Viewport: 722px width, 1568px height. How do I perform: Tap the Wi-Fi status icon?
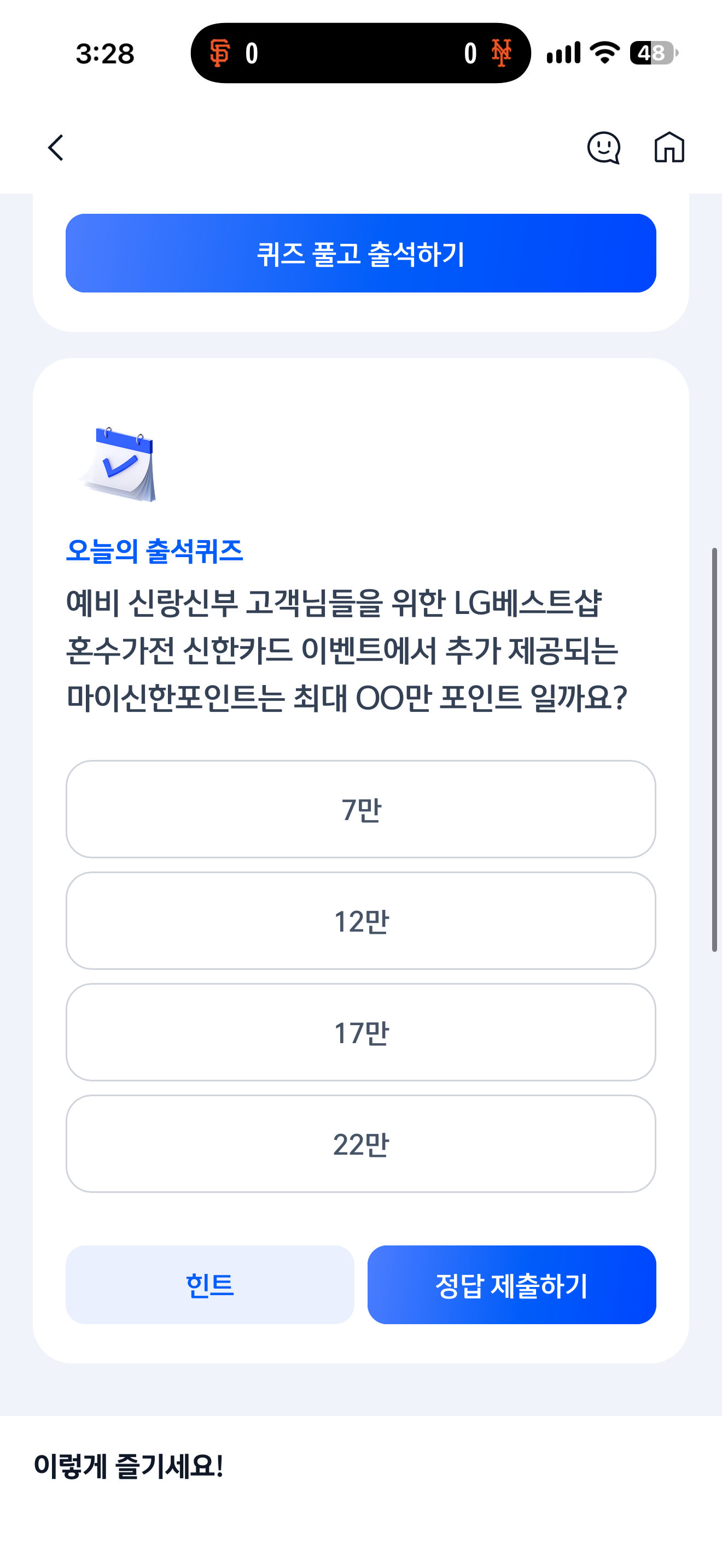(x=605, y=53)
